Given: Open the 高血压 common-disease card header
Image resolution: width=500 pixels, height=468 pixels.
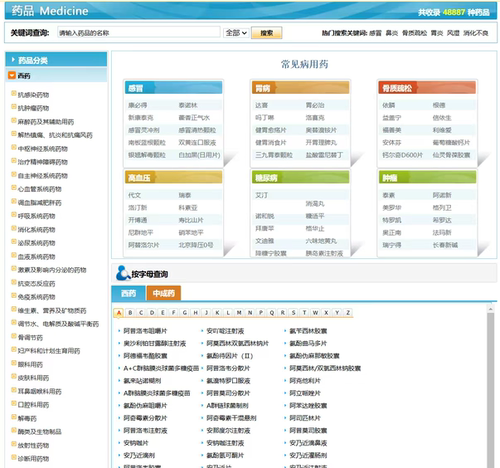Looking at the screenshot, I should tap(173, 178).
